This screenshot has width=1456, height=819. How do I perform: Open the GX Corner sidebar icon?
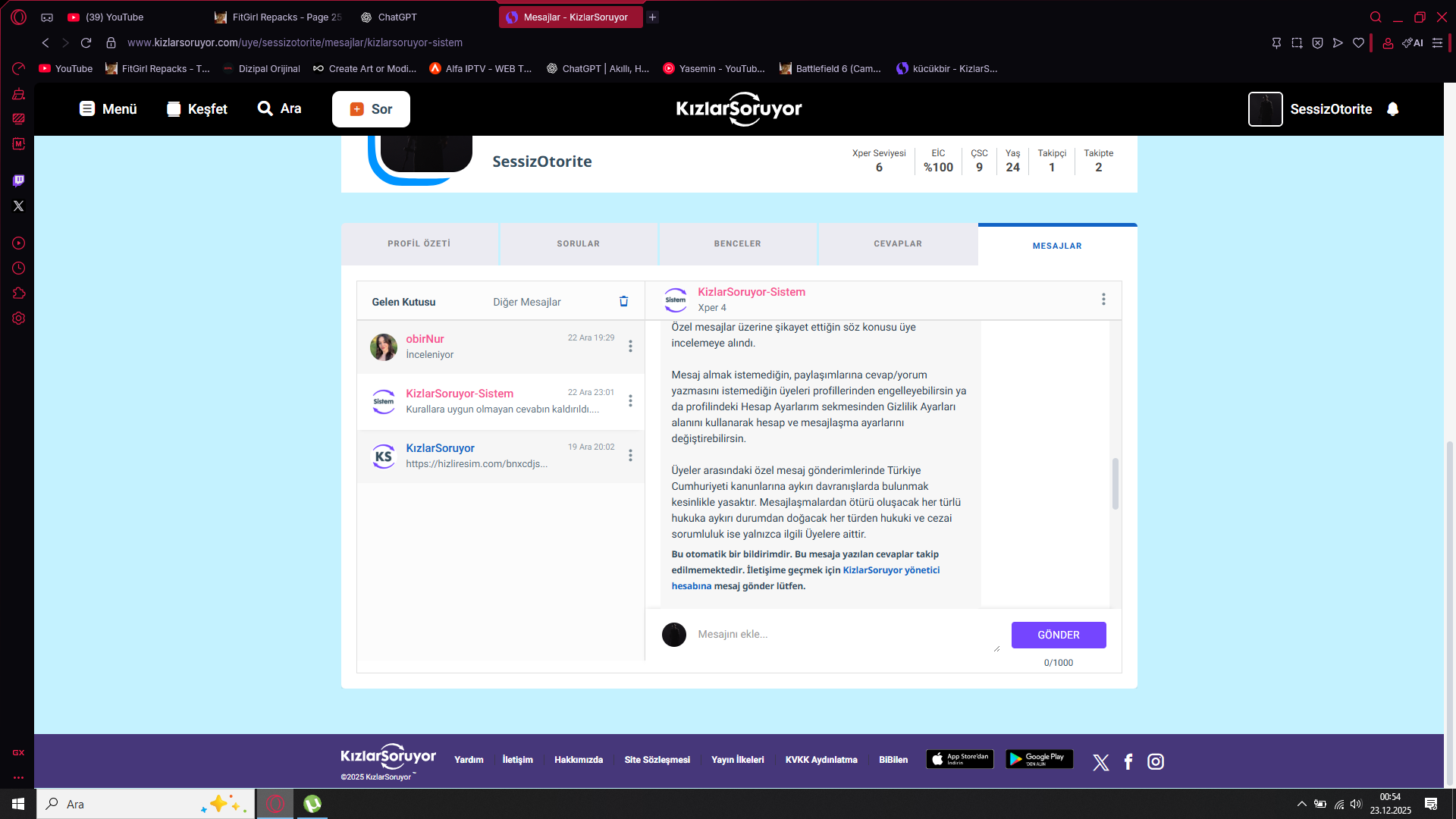click(x=19, y=752)
